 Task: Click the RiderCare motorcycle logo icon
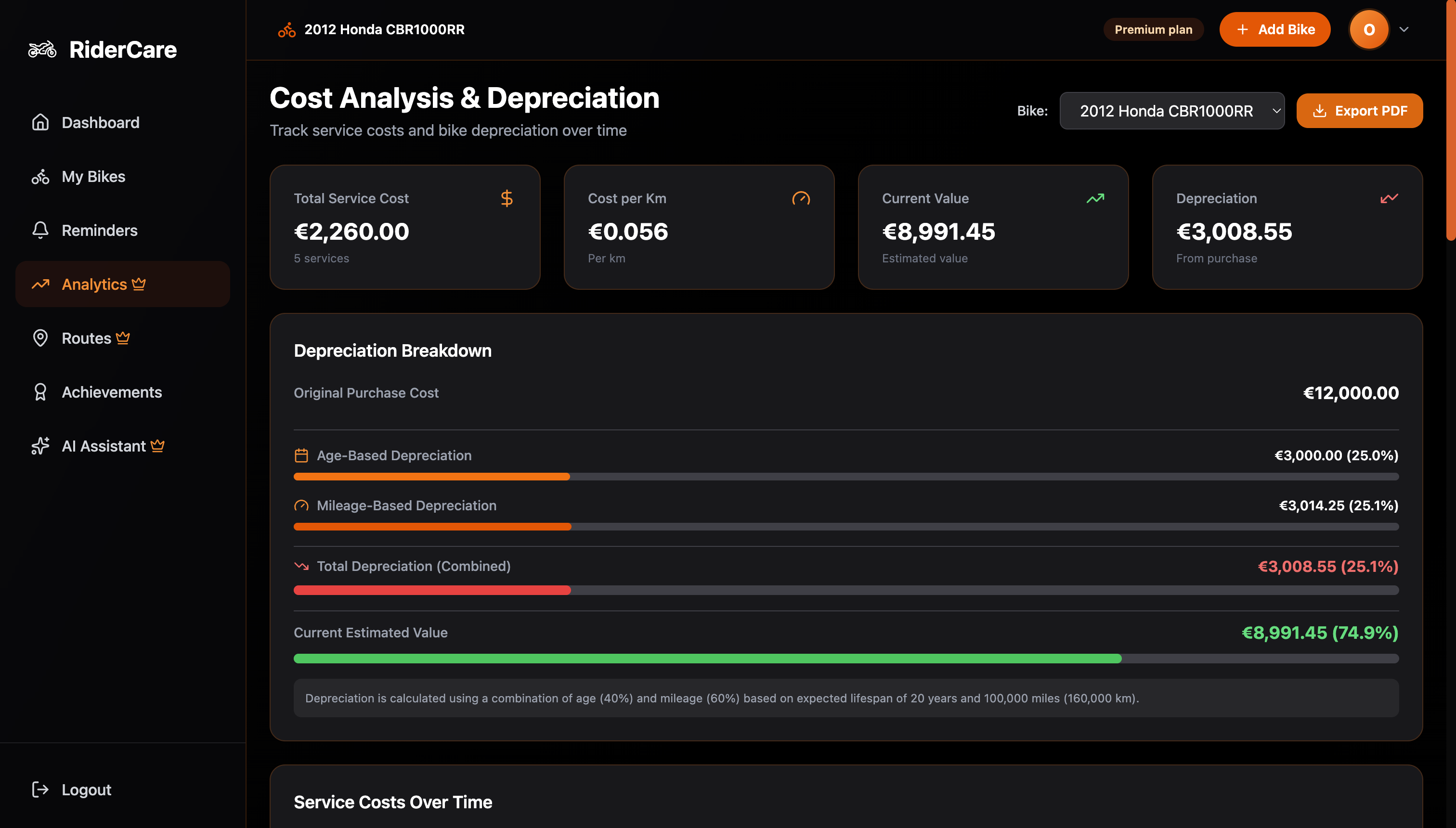42,50
